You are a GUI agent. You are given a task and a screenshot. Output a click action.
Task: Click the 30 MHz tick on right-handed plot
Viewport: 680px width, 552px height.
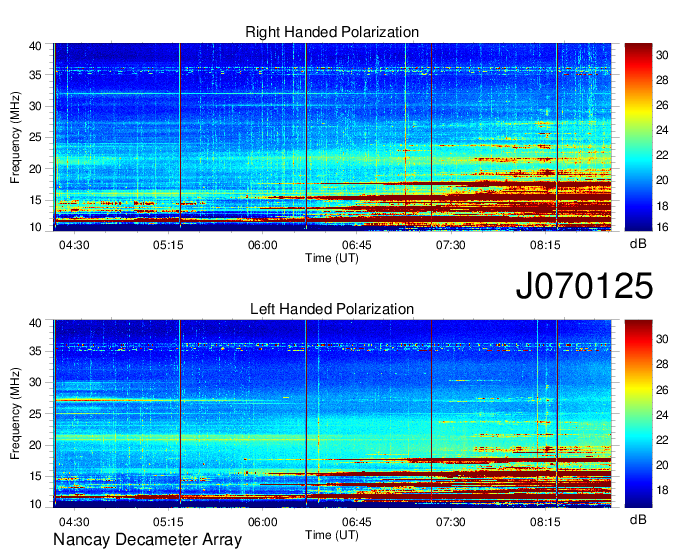[x=35, y=106]
